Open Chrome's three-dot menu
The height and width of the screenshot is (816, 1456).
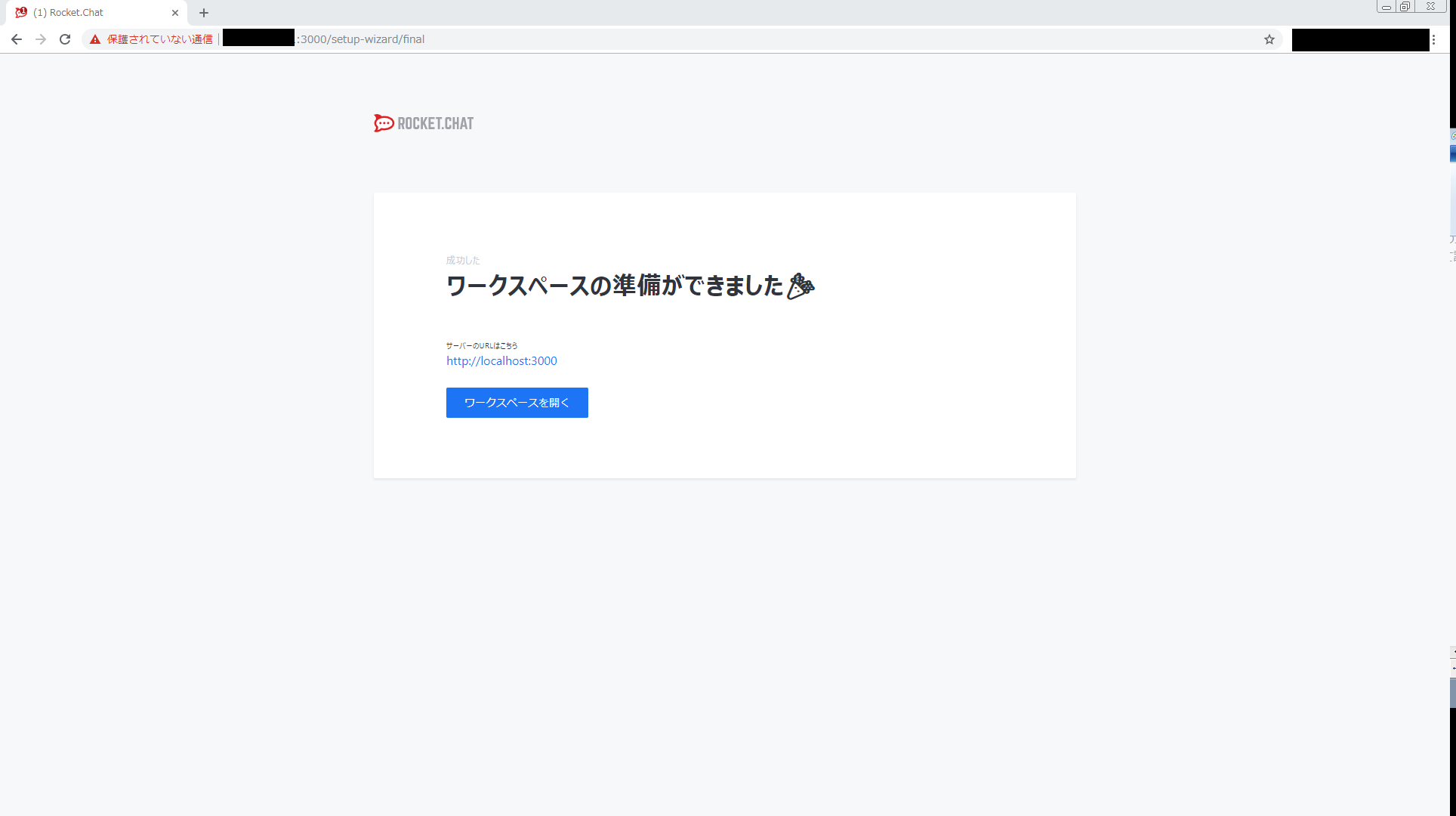pyautogui.click(x=1433, y=39)
